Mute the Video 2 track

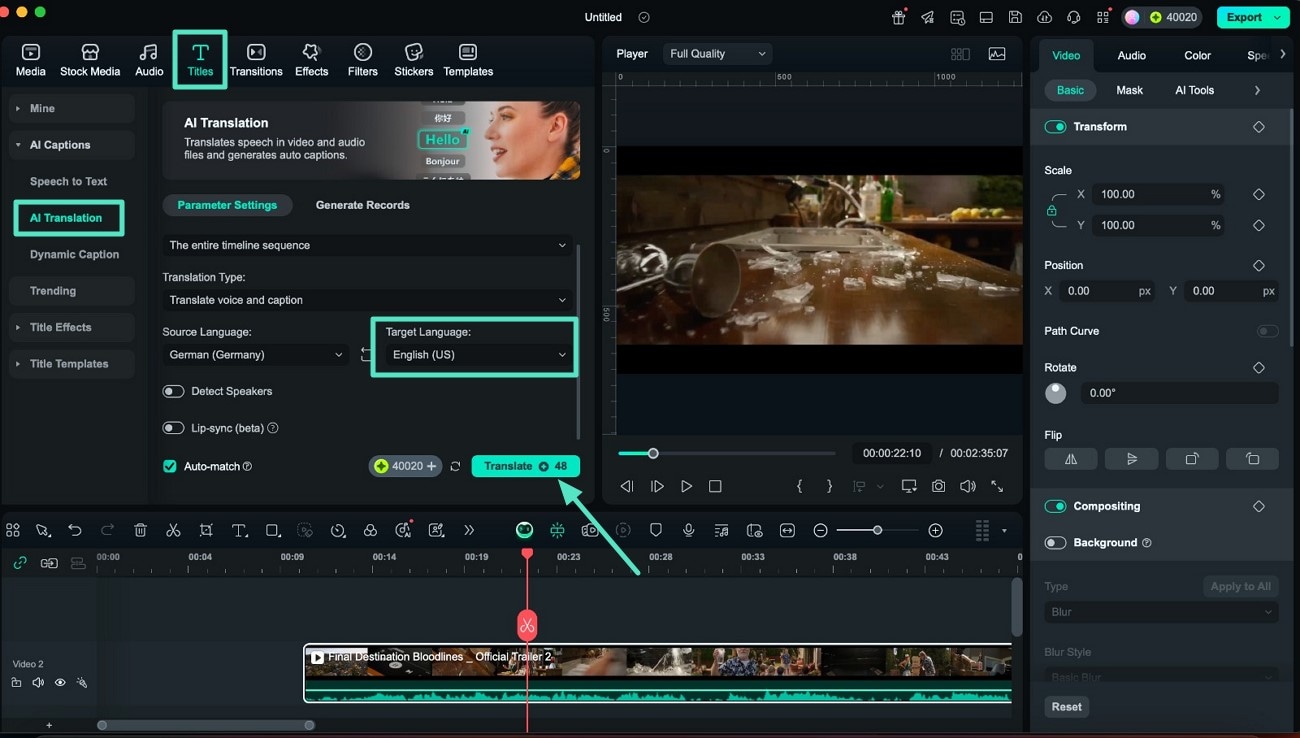(x=38, y=683)
